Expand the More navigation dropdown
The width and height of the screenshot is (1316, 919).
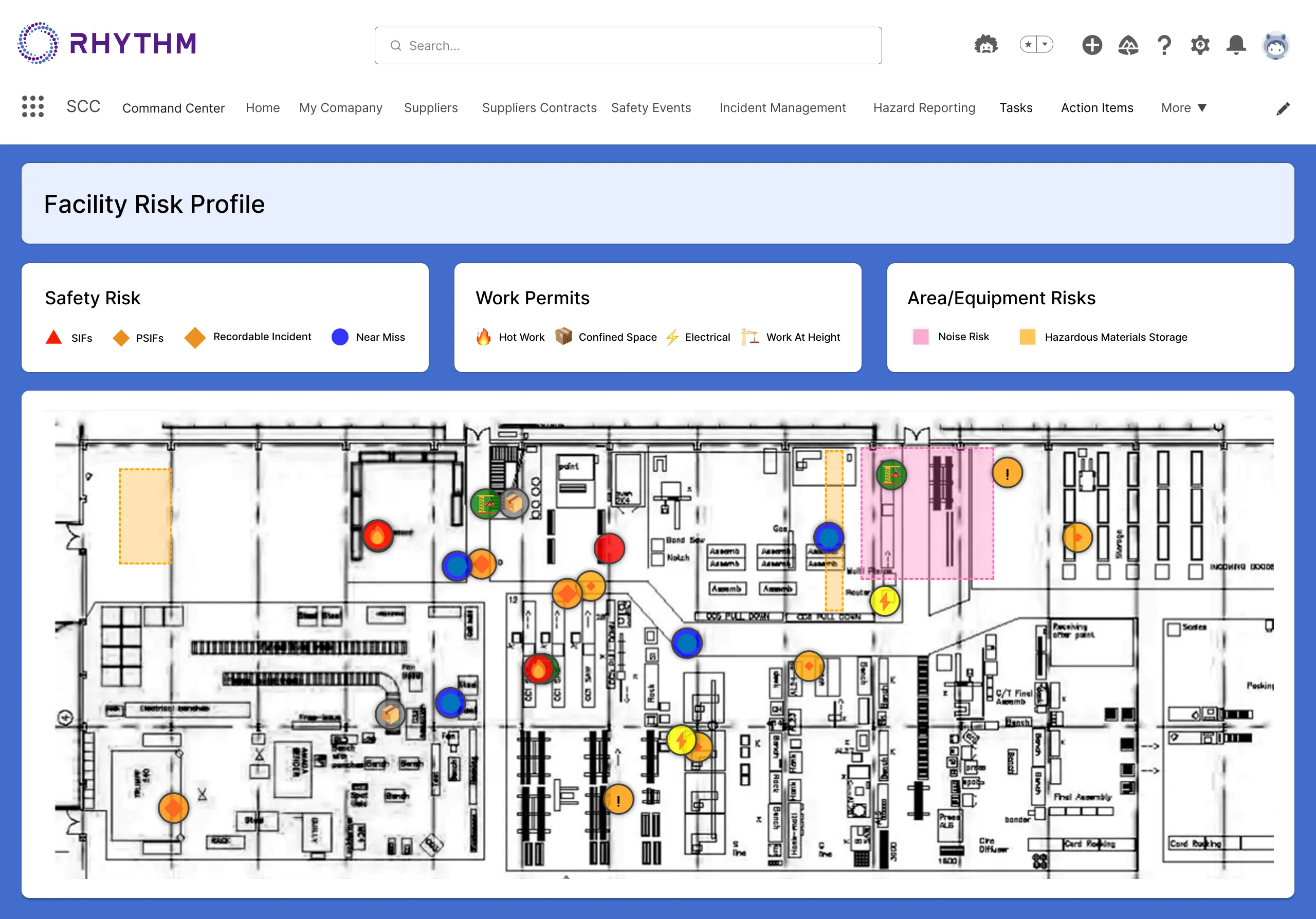coord(1184,108)
